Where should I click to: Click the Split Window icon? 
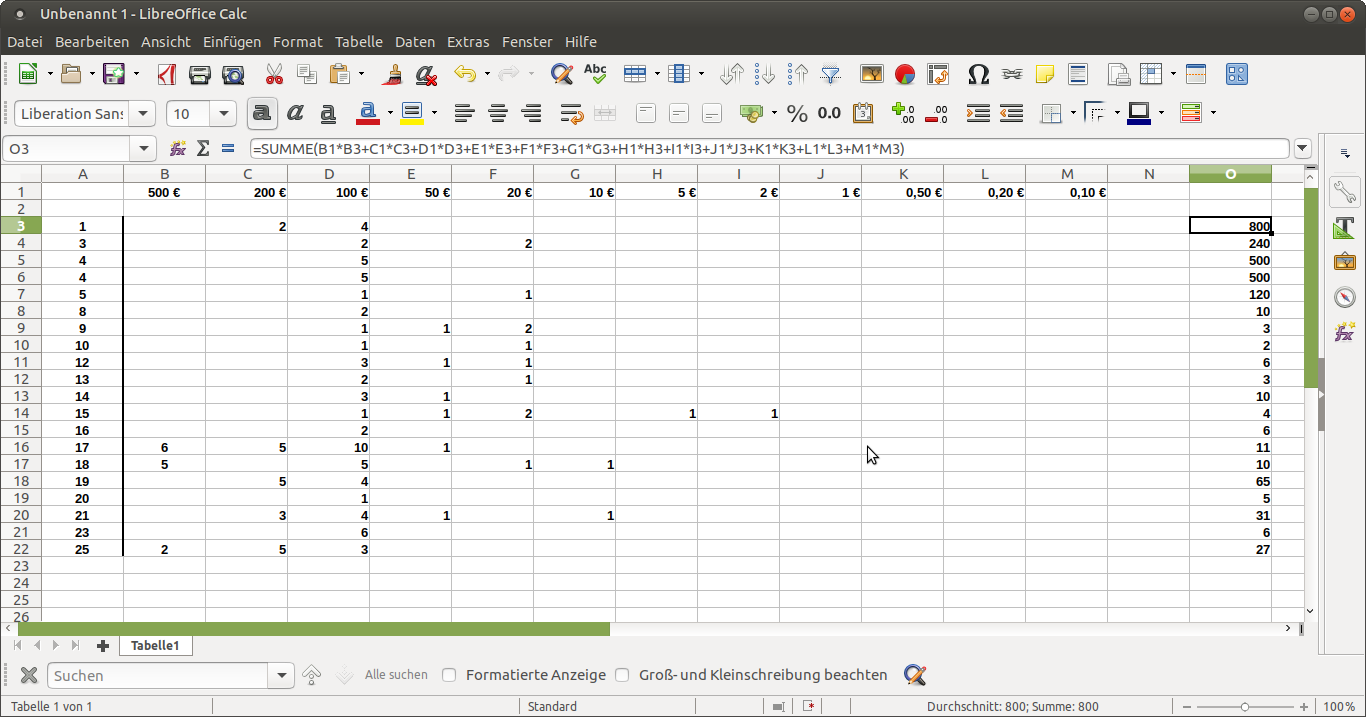(x=1196, y=74)
